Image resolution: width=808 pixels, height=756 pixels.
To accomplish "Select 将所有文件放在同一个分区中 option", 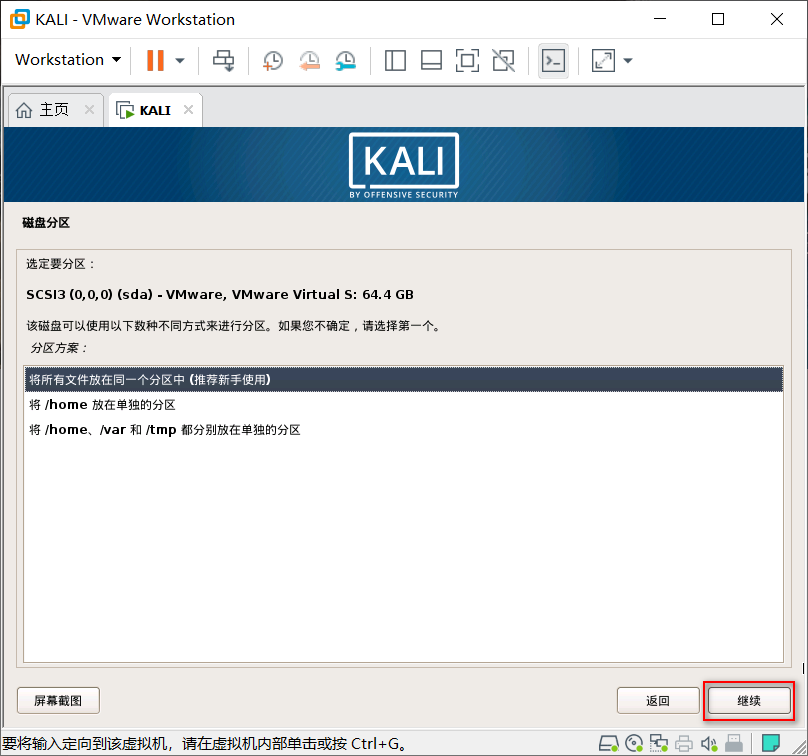I will coord(403,380).
